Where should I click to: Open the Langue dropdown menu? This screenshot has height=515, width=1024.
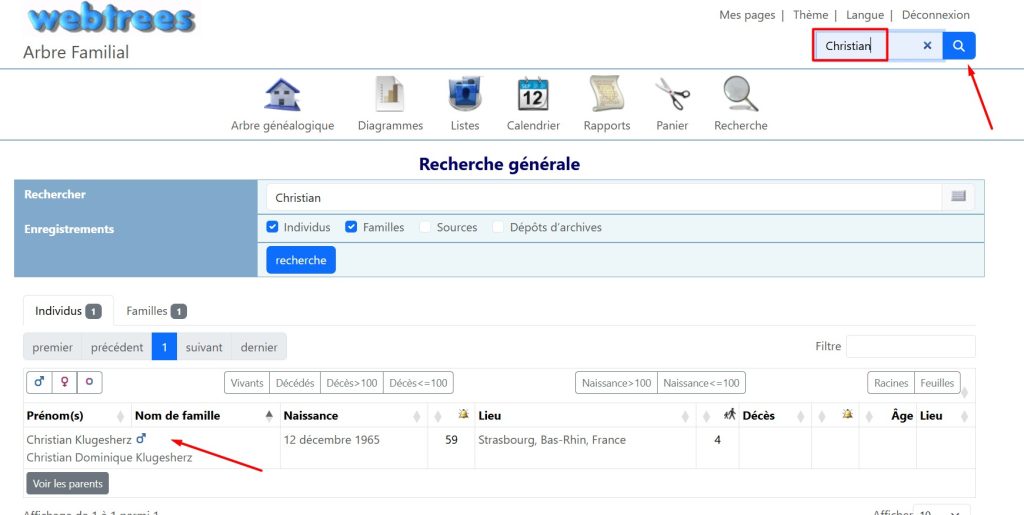(x=864, y=15)
